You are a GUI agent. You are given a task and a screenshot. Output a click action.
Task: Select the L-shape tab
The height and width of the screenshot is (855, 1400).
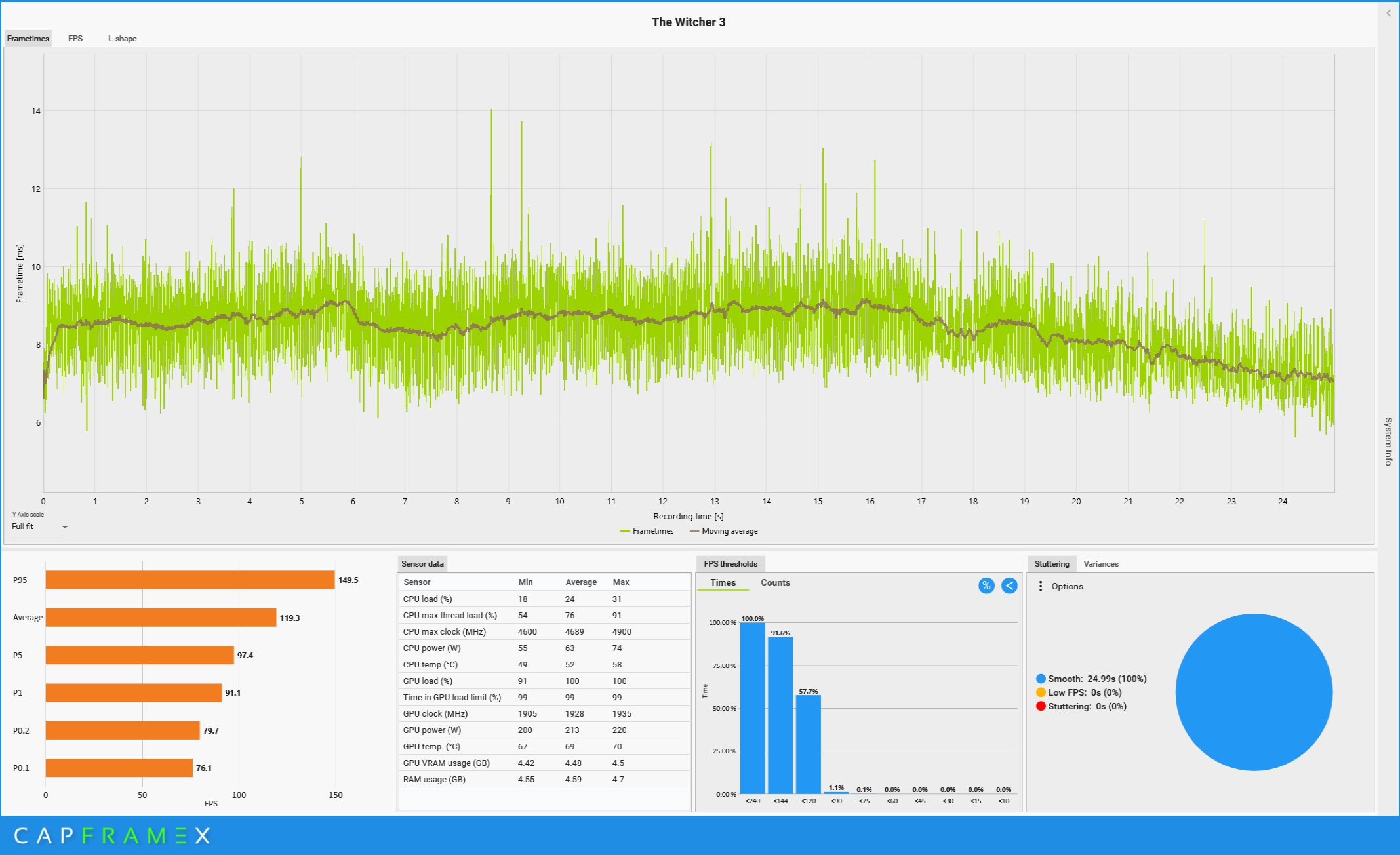point(123,39)
